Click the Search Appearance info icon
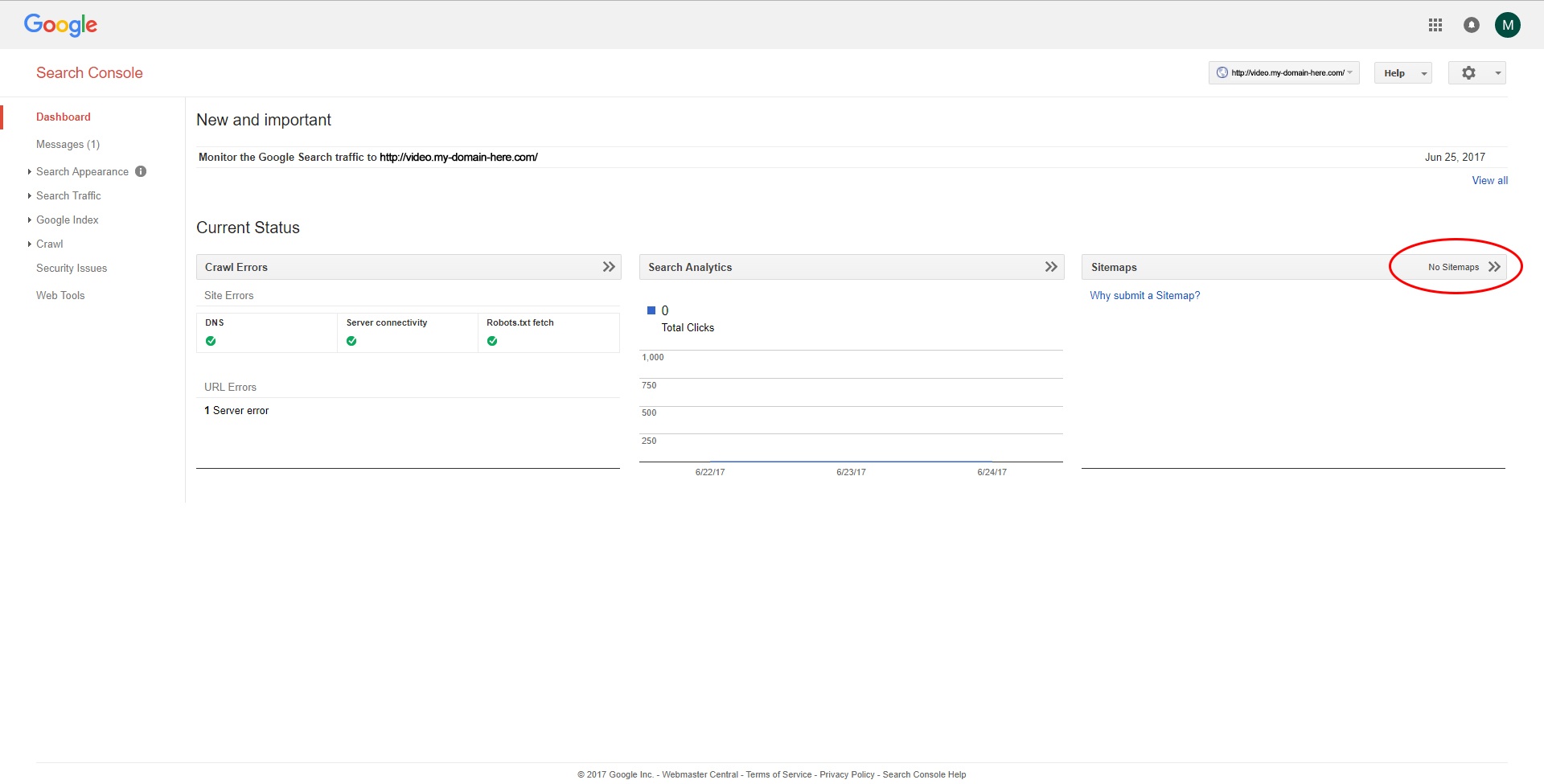Image resolution: width=1544 pixels, height=784 pixels. pos(141,171)
